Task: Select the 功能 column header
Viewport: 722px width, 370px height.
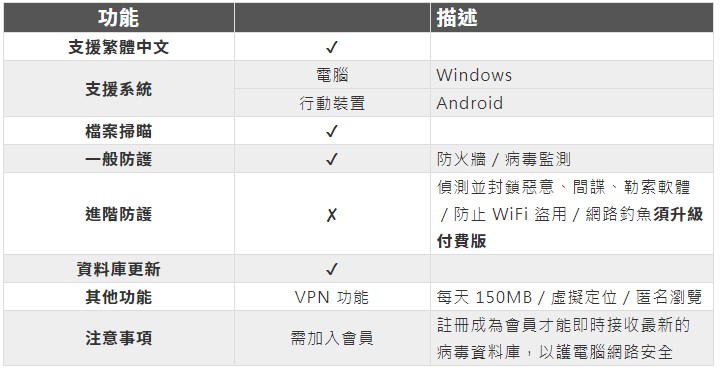Action: click(118, 18)
